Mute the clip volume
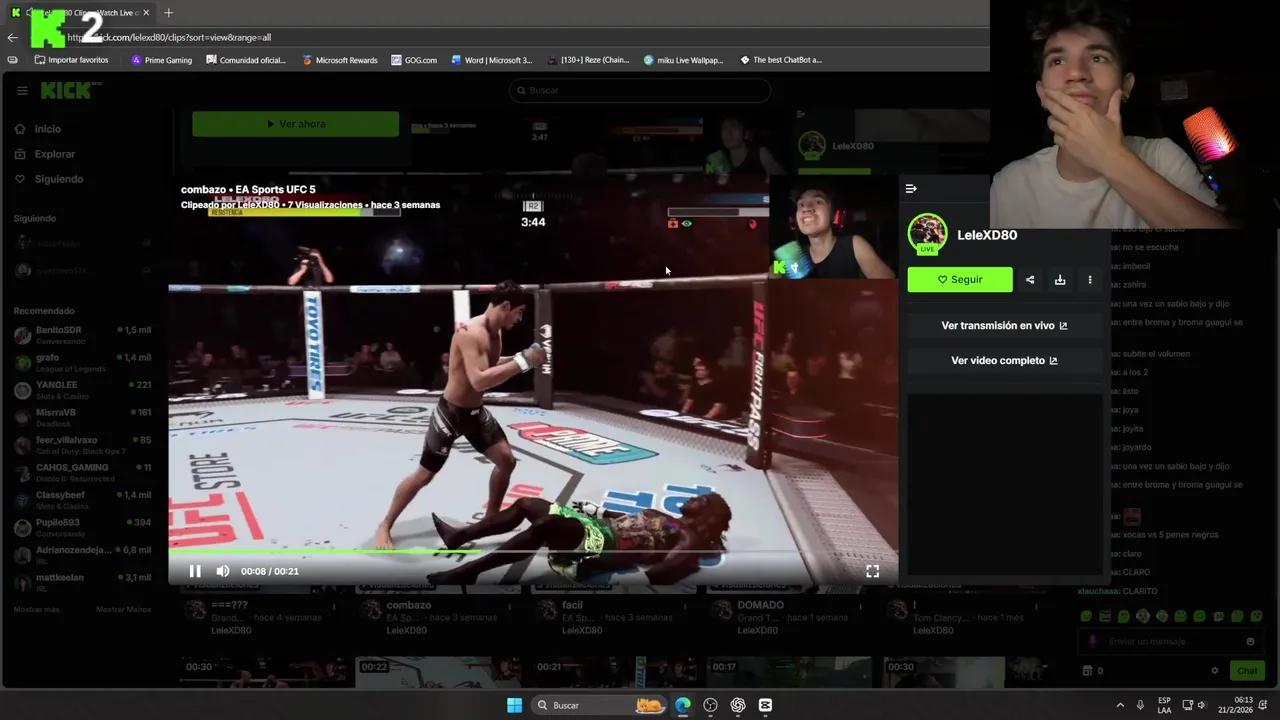The height and width of the screenshot is (720, 1280). pyautogui.click(x=223, y=571)
